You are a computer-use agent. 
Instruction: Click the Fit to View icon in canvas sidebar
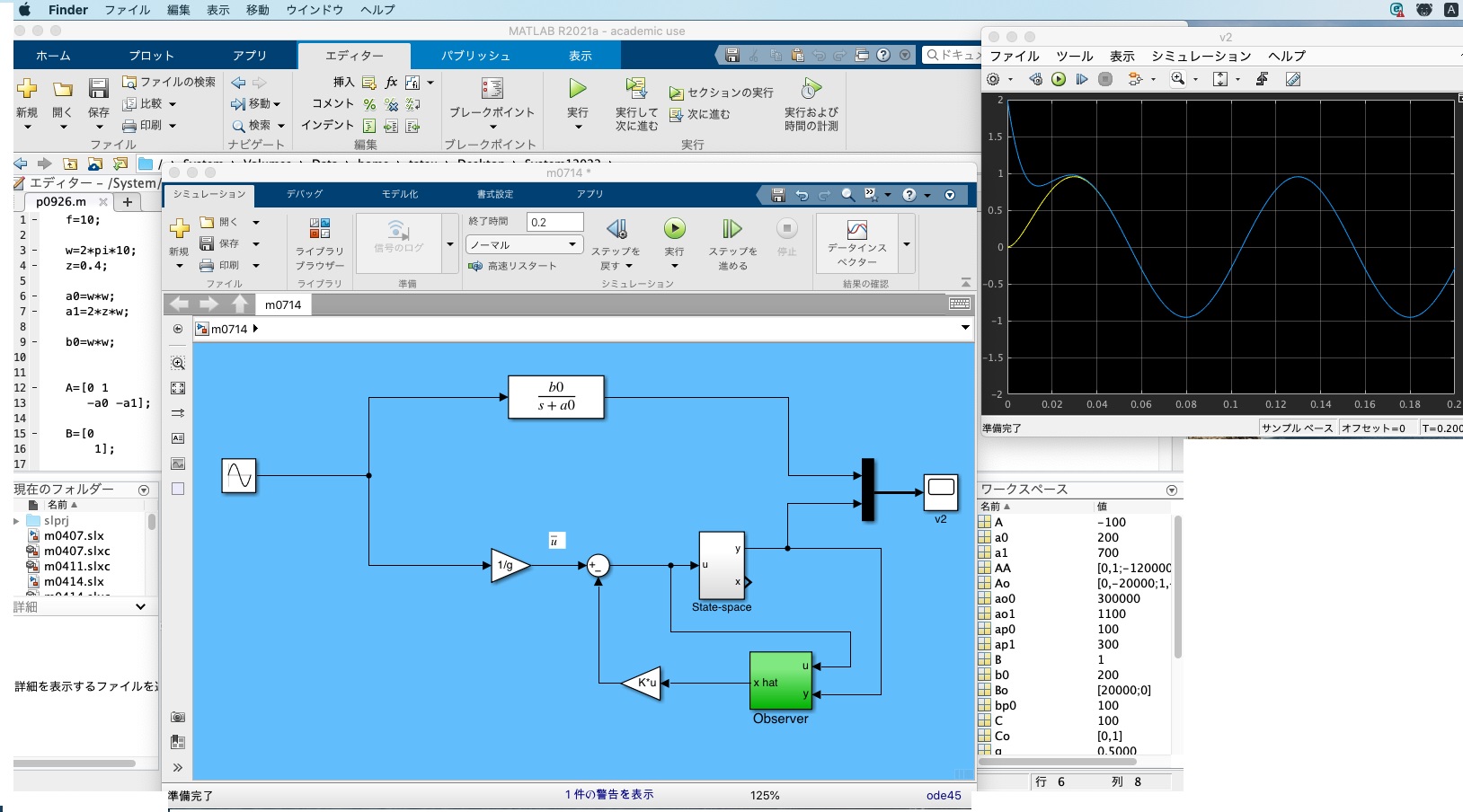click(178, 388)
